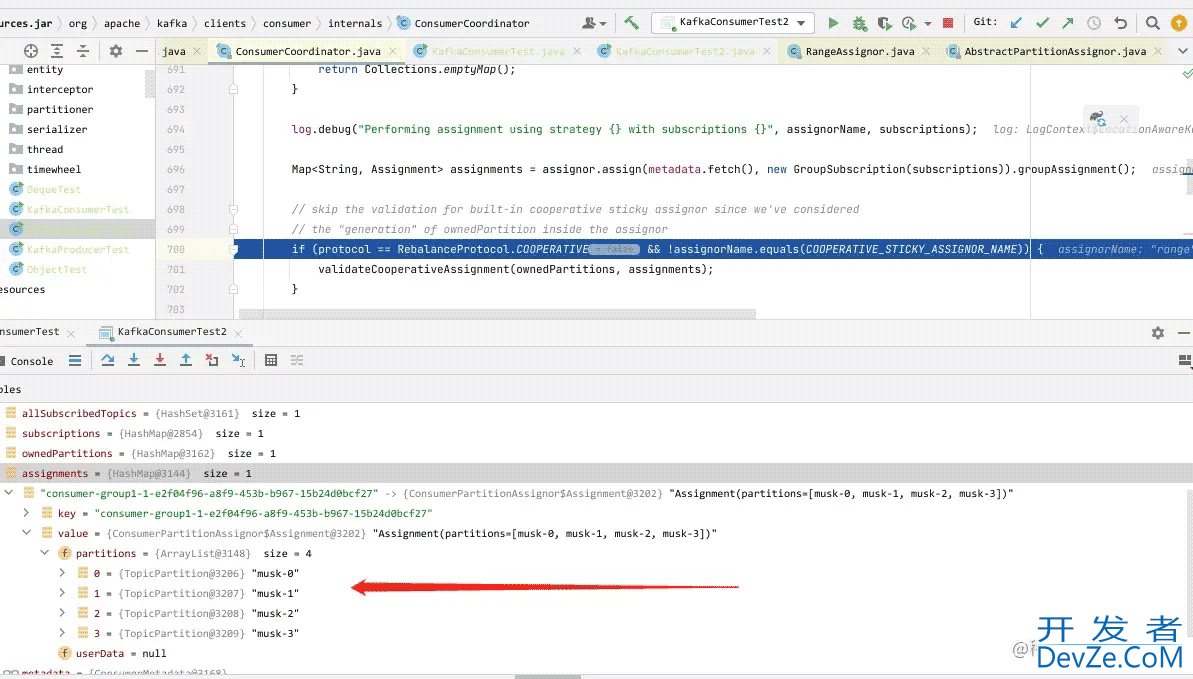Open user account dropdown in toolbar
This screenshot has height=679, width=1193.
coord(594,23)
